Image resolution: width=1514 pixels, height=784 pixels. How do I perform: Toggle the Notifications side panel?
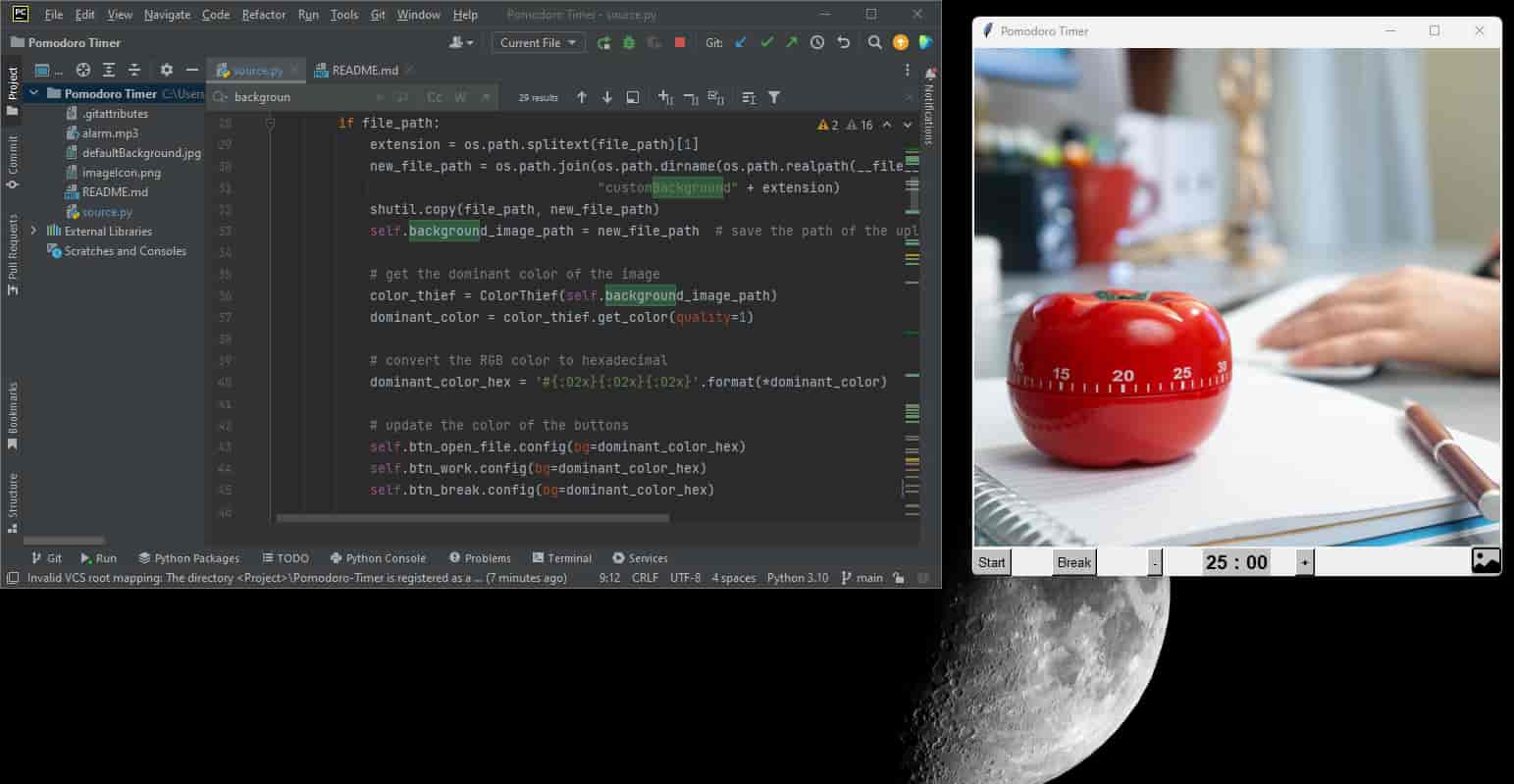pos(929,106)
